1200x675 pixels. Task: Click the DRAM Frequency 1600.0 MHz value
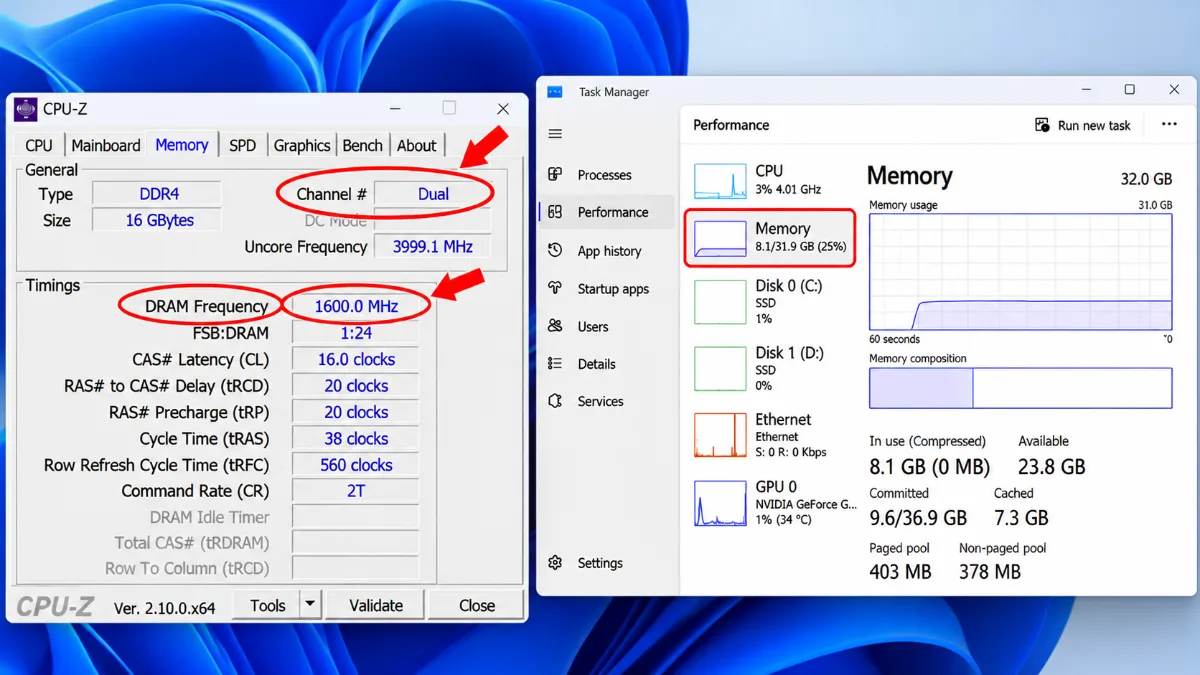[x=356, y=307]
